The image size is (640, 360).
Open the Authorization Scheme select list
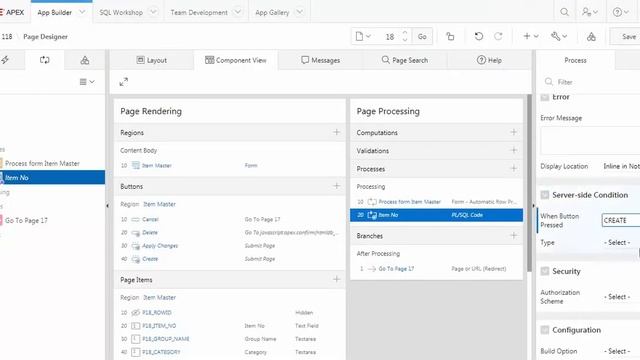coord(621,297)
